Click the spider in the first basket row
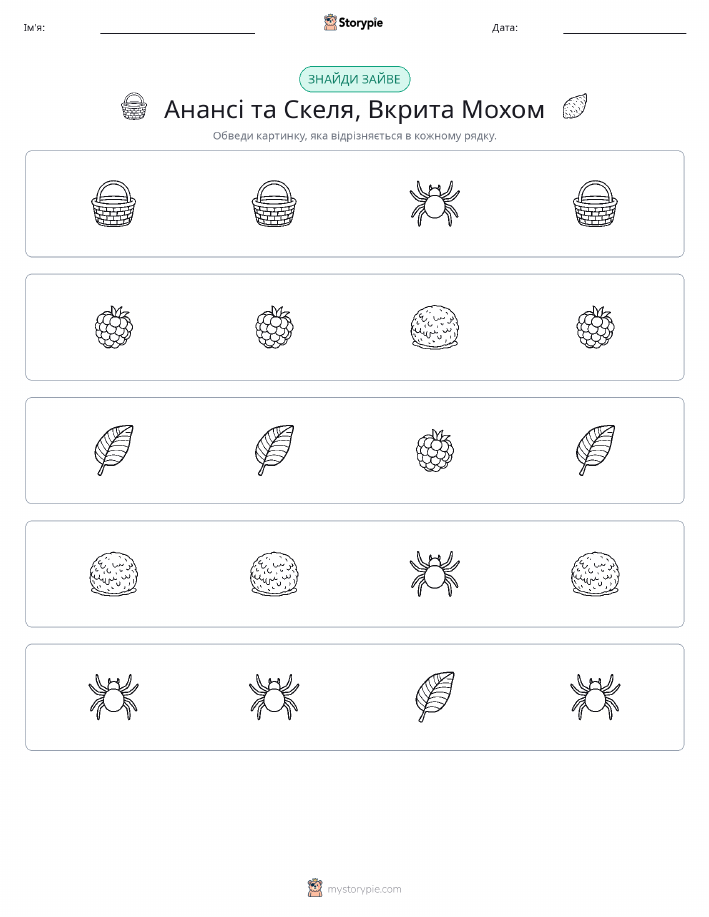 [x=435, y=204]
